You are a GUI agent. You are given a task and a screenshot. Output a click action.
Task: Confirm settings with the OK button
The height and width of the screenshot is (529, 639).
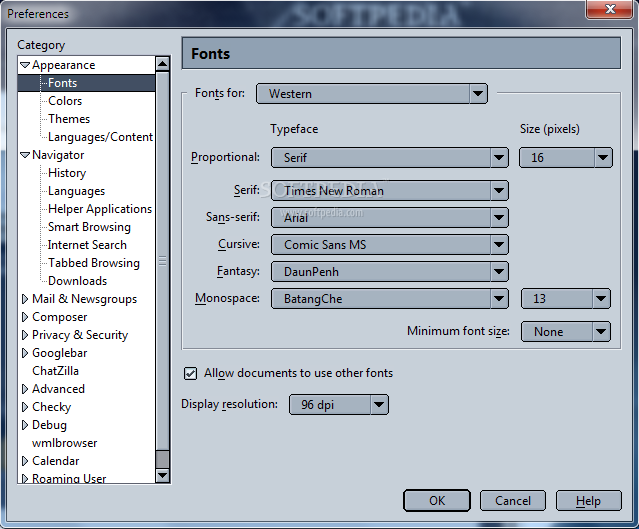pos(437,500)
